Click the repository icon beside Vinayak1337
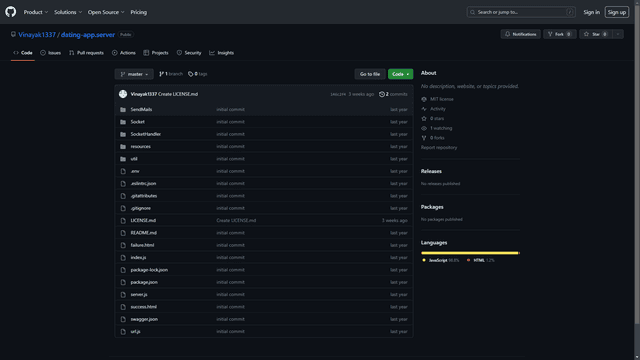 click(13, 34)
